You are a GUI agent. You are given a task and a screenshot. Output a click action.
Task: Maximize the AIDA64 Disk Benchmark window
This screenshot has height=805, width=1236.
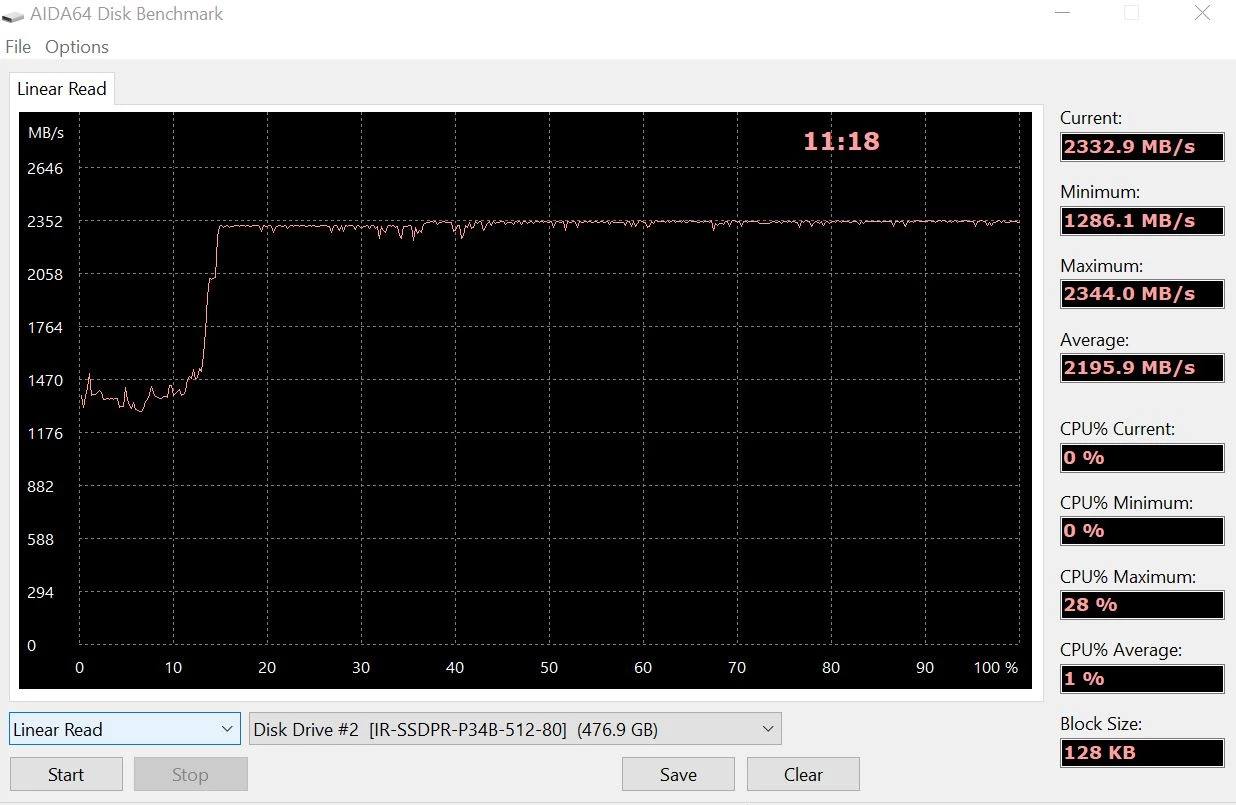point(1131,14)
